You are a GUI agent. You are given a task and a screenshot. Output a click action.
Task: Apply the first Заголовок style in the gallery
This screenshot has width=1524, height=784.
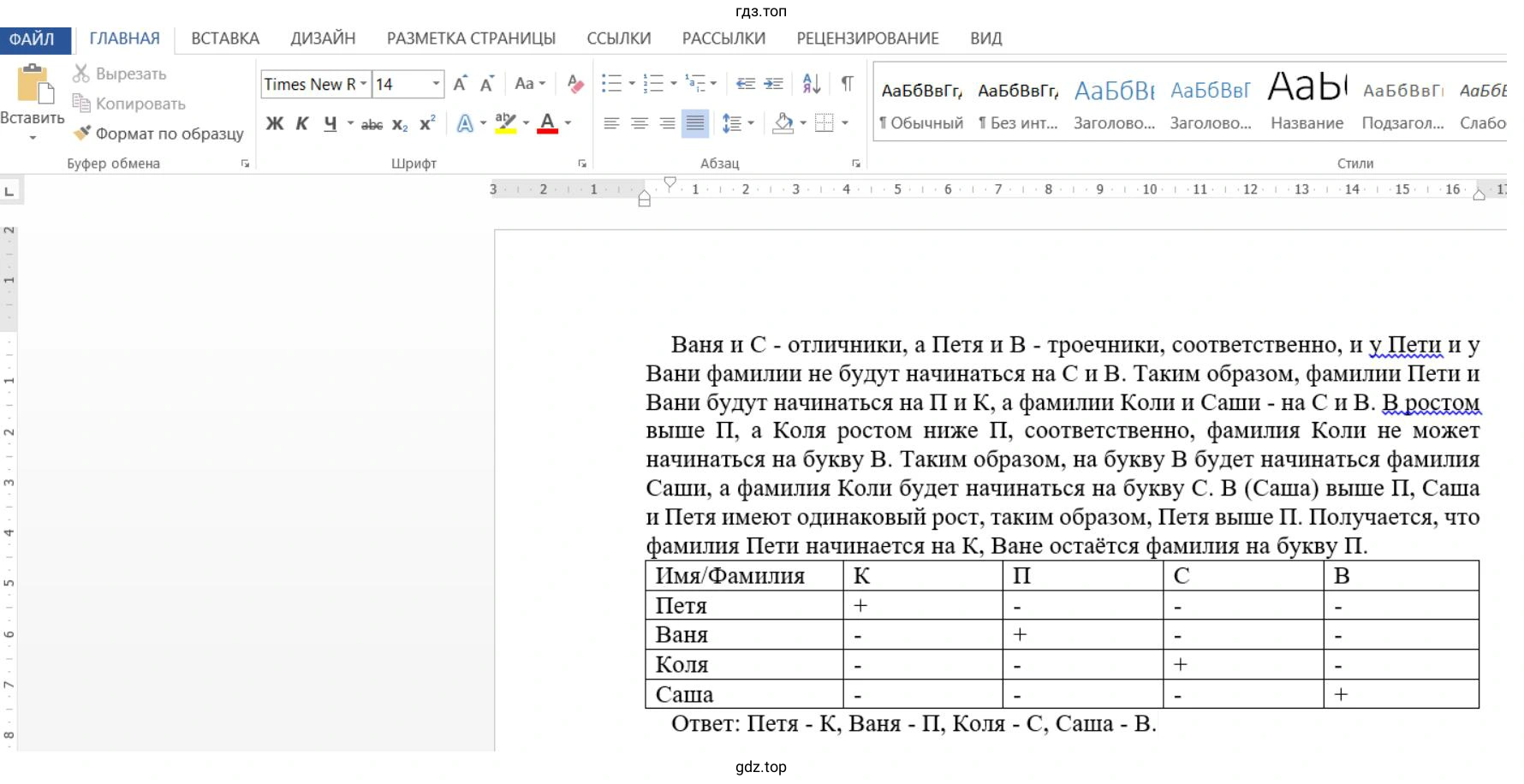pos(1114,104)
